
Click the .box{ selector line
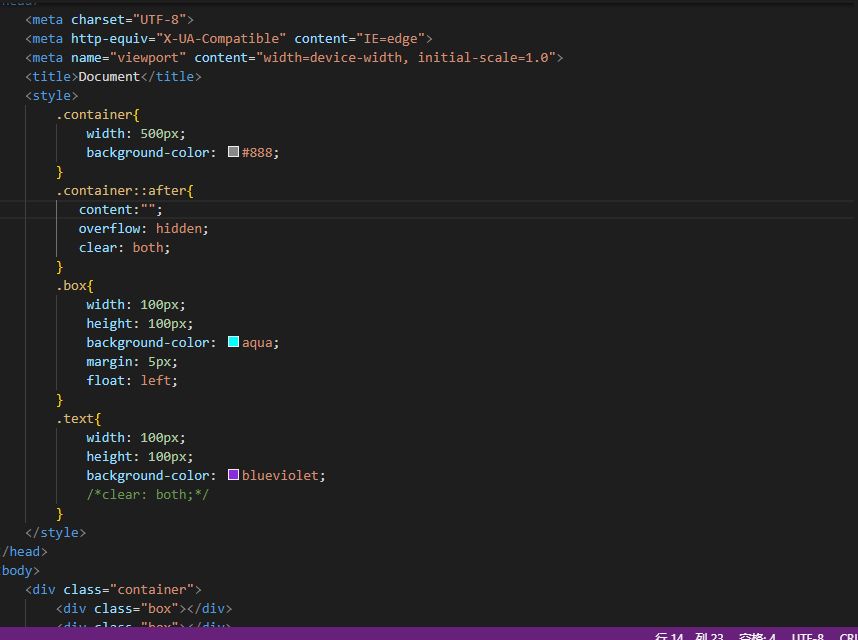point(75,286)
